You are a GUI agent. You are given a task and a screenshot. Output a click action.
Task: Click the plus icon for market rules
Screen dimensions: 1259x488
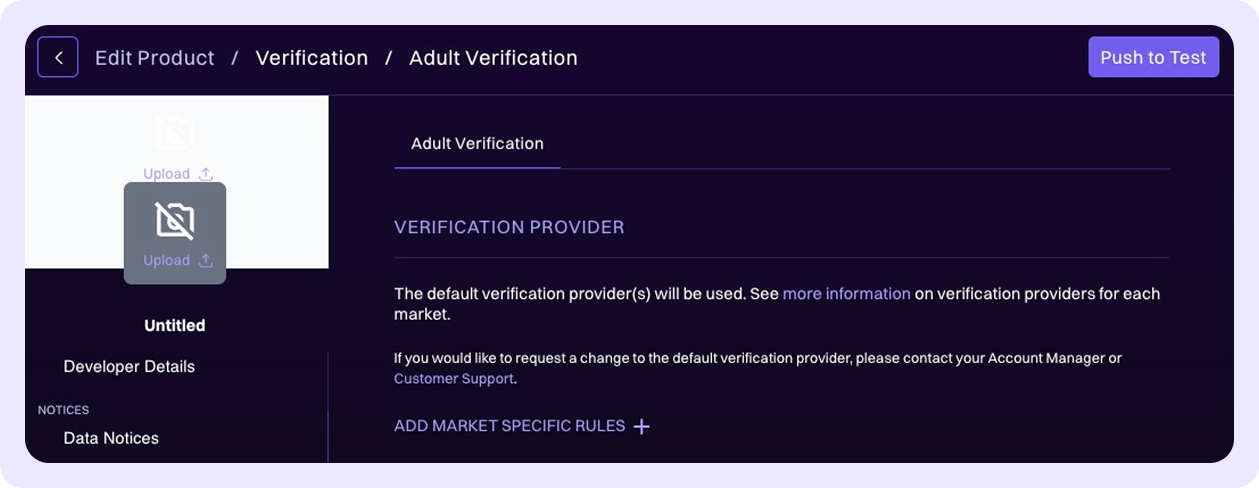coord(642,427)
